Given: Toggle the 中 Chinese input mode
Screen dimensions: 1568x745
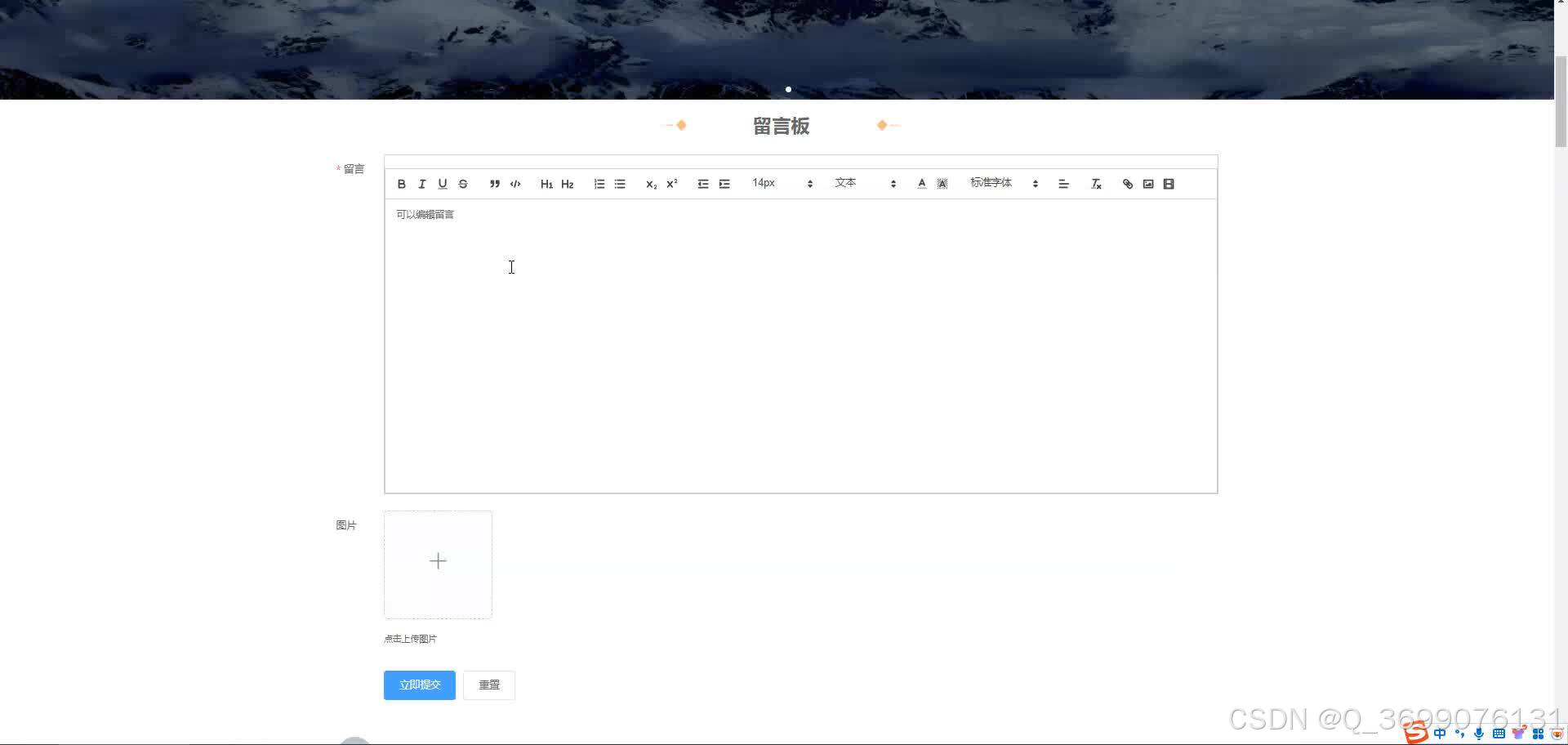Looking at the screenshot, I should (1439, 734).
